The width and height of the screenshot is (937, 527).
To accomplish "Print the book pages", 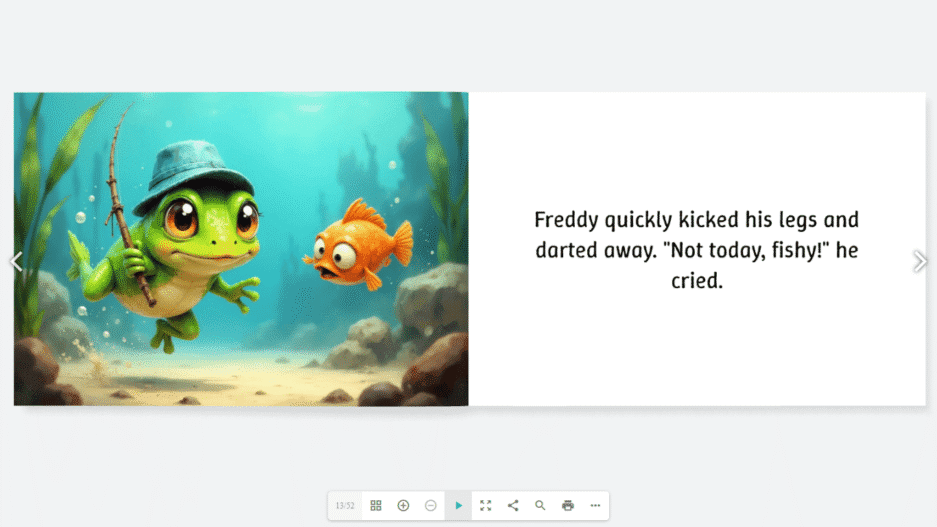I will click(x=568, y=505).
